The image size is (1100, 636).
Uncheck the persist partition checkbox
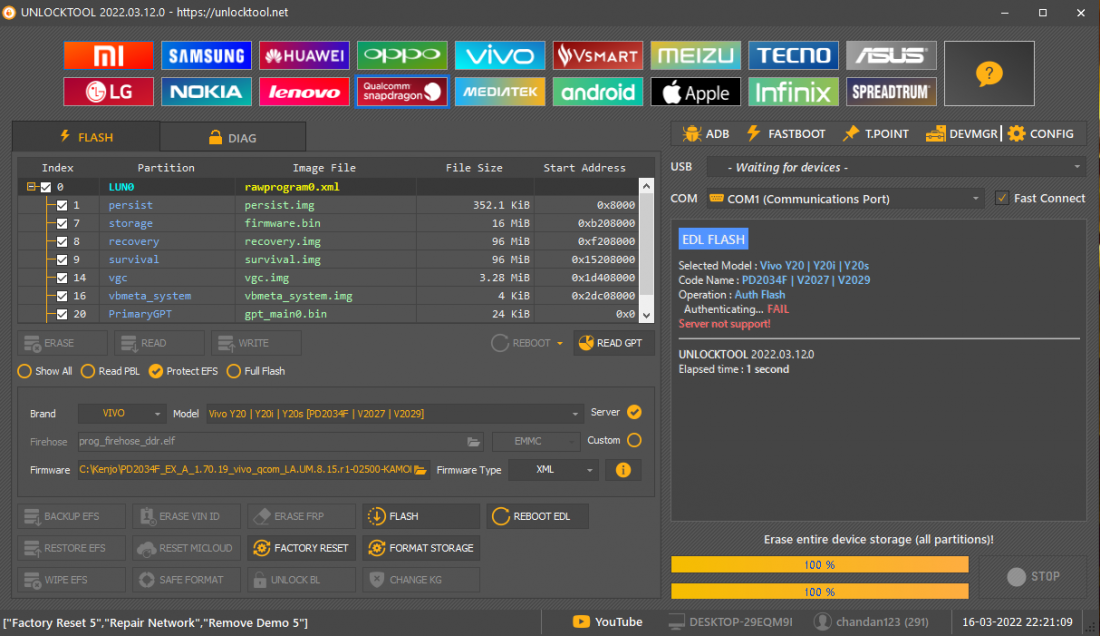62,205
